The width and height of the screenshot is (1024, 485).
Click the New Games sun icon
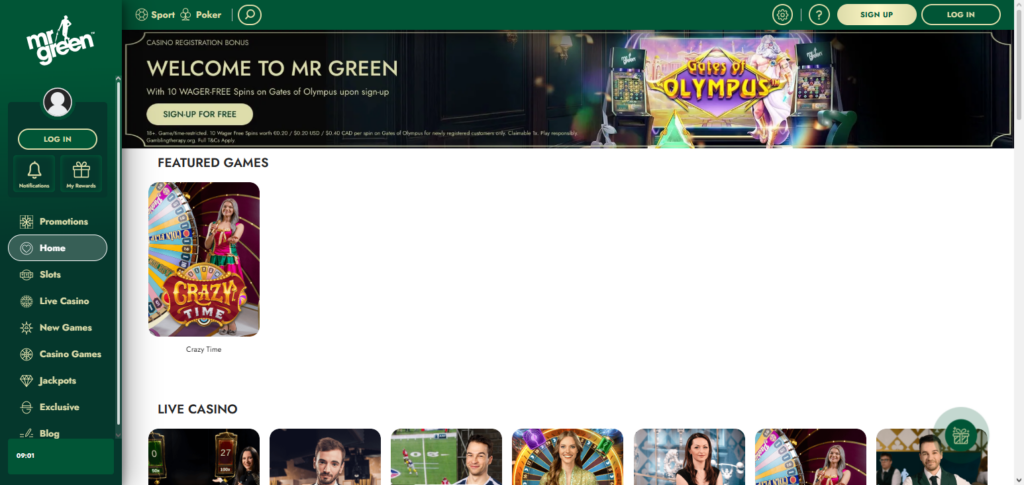(26, 328)
